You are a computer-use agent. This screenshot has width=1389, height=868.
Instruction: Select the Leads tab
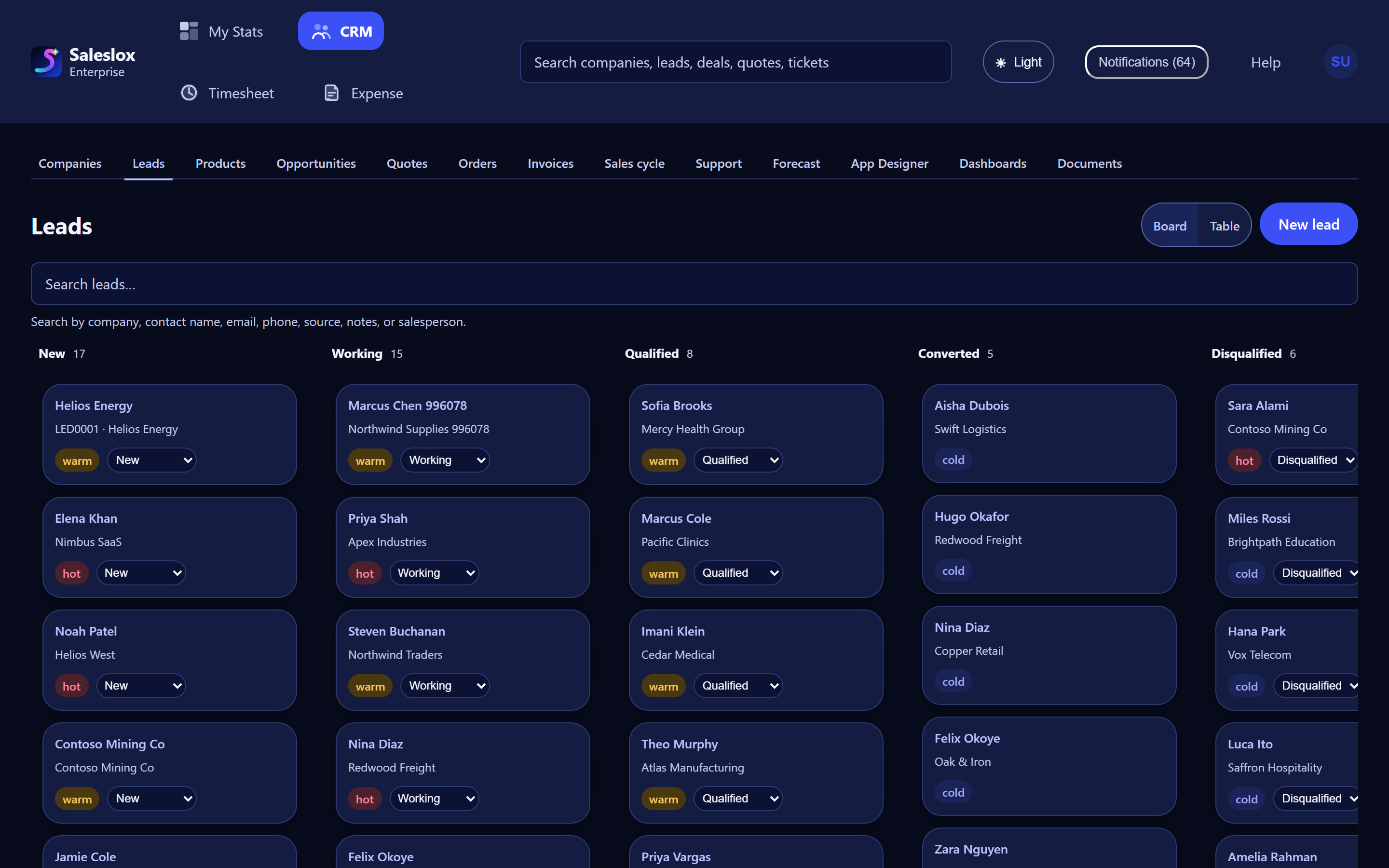point(149,163)
